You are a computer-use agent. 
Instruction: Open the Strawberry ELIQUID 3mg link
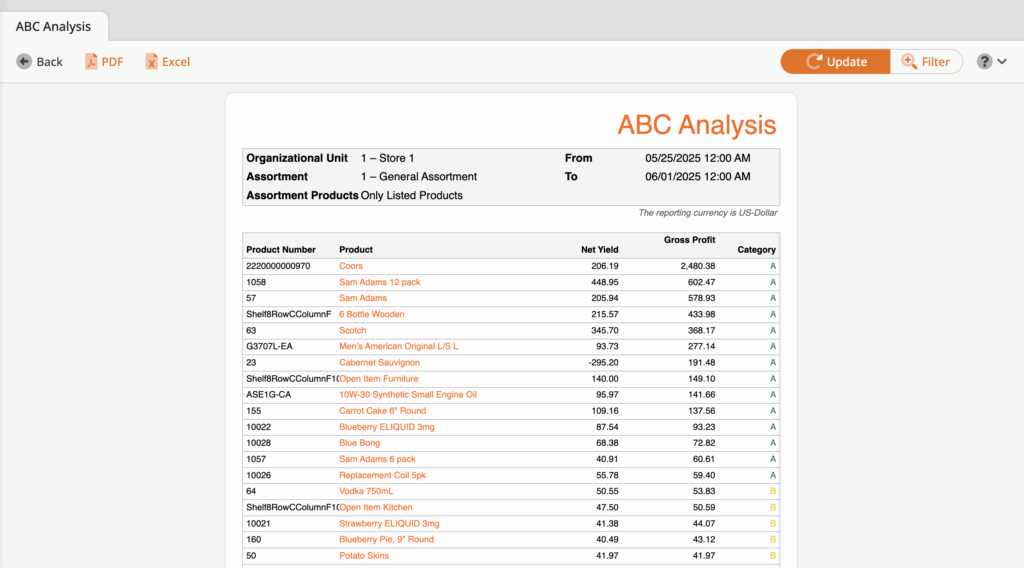[x=389, y=524]
